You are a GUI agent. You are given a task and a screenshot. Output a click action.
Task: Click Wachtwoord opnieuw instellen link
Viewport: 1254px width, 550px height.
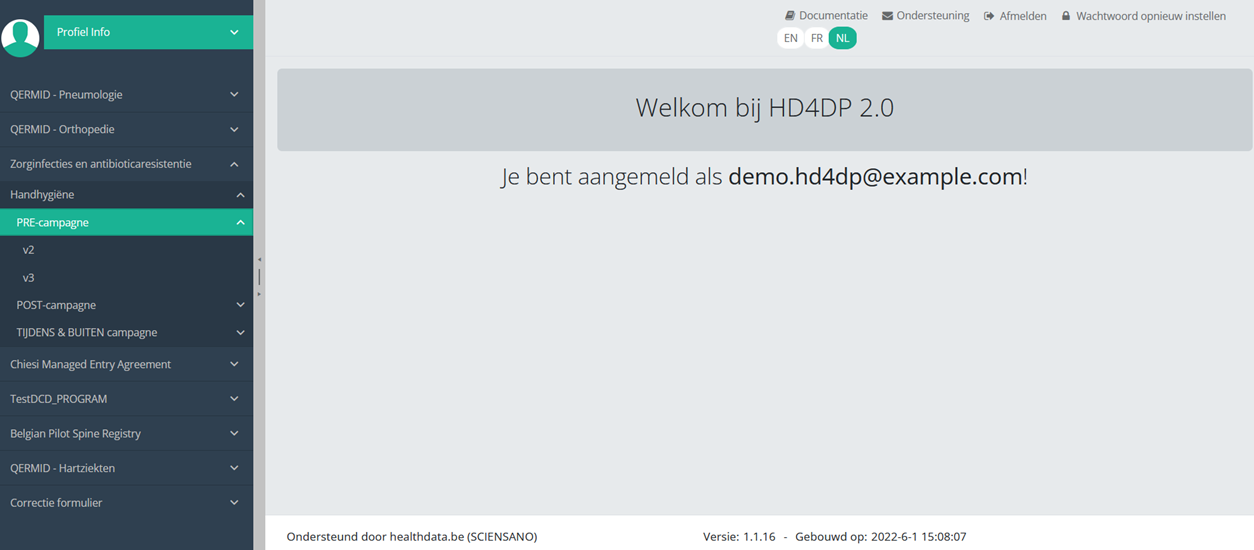1150,16
